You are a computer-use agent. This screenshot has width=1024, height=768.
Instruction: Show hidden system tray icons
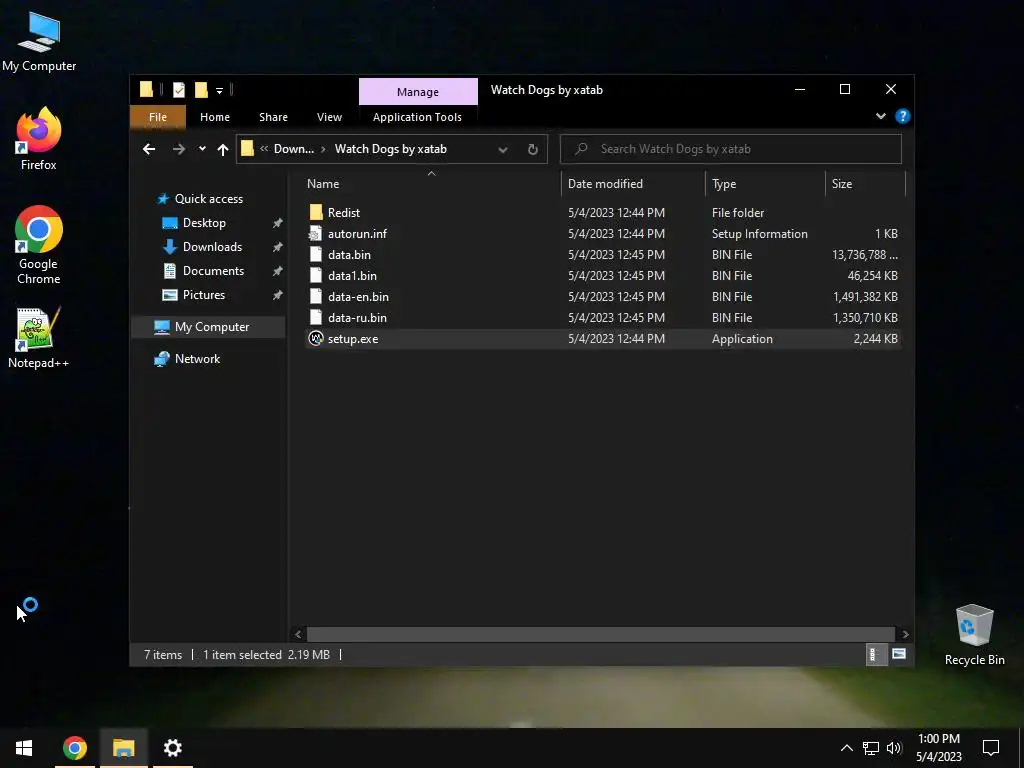(846, 748)
